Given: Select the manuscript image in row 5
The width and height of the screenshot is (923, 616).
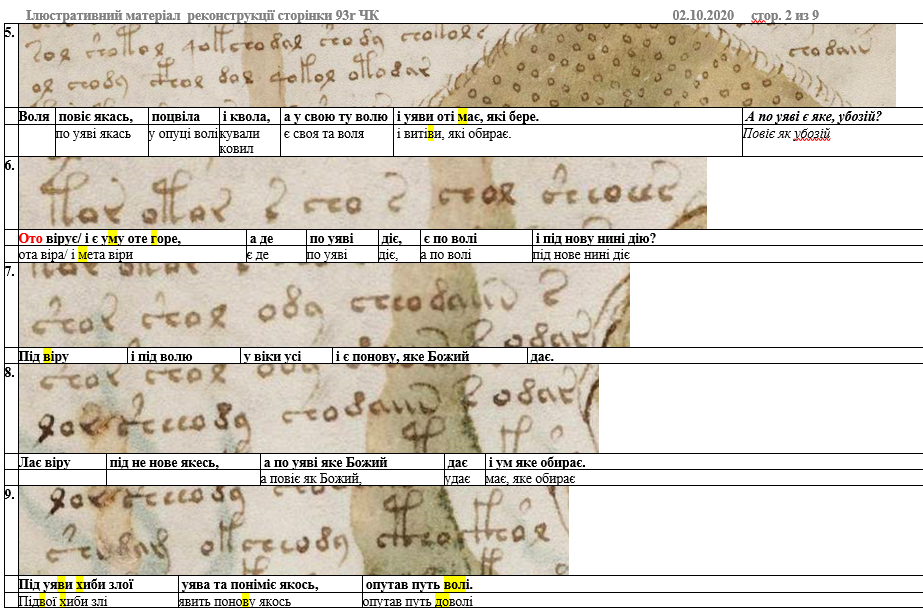Looking at the screenshot, I should pyautogui.click(x=457, y=65).
